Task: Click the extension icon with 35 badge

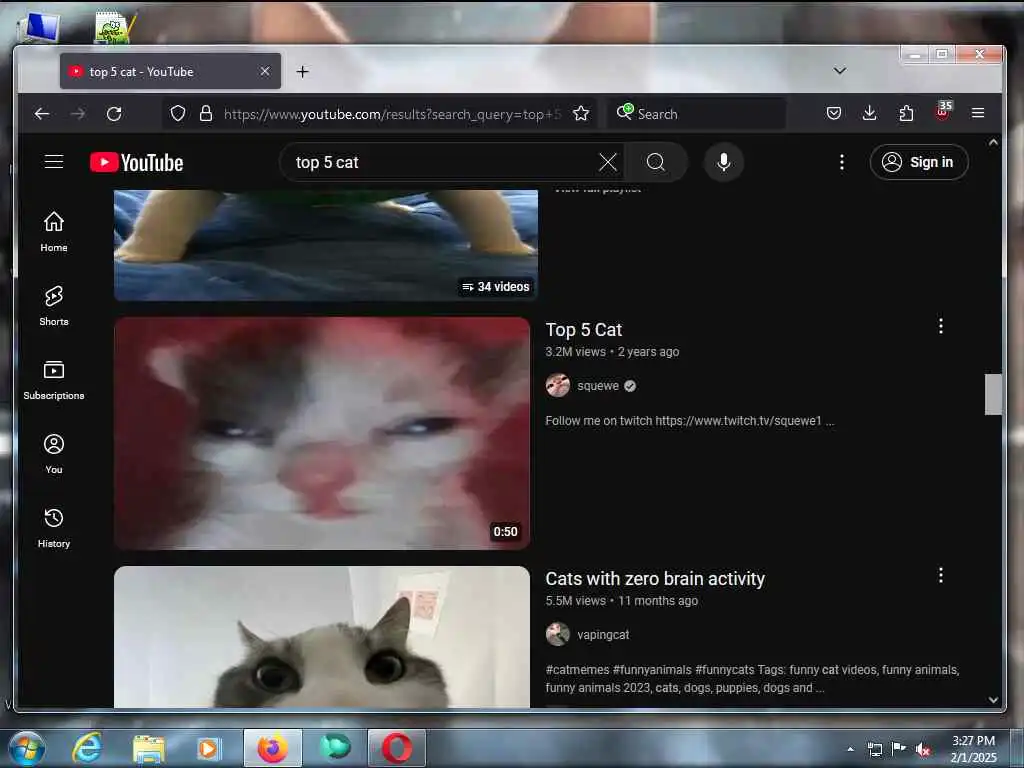Action: click(943, 112)
